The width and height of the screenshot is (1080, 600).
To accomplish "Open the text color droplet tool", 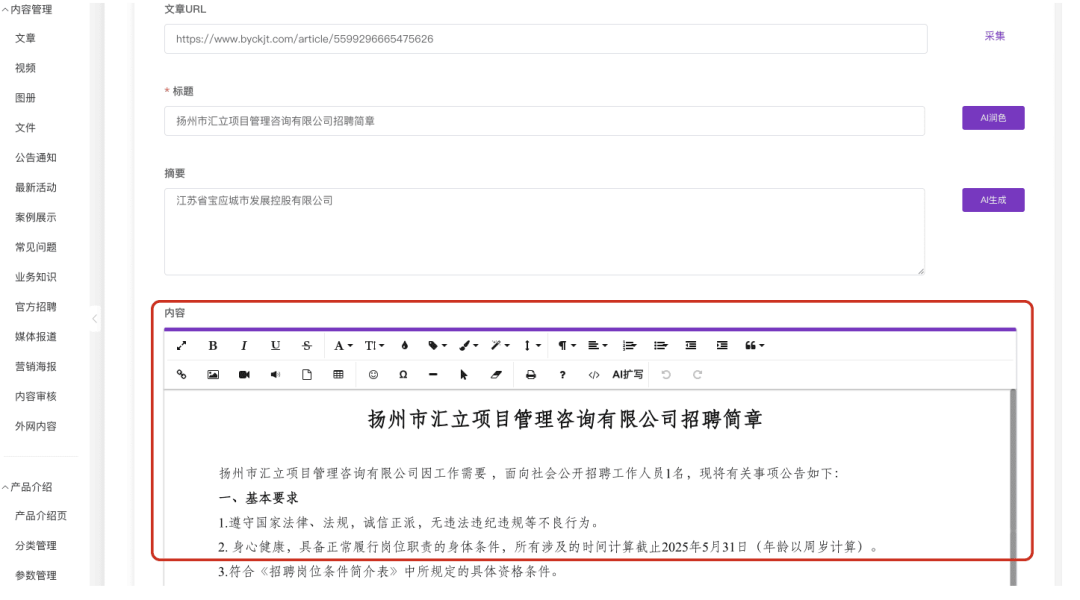I will pyautogui.click(x=405, y=346).
